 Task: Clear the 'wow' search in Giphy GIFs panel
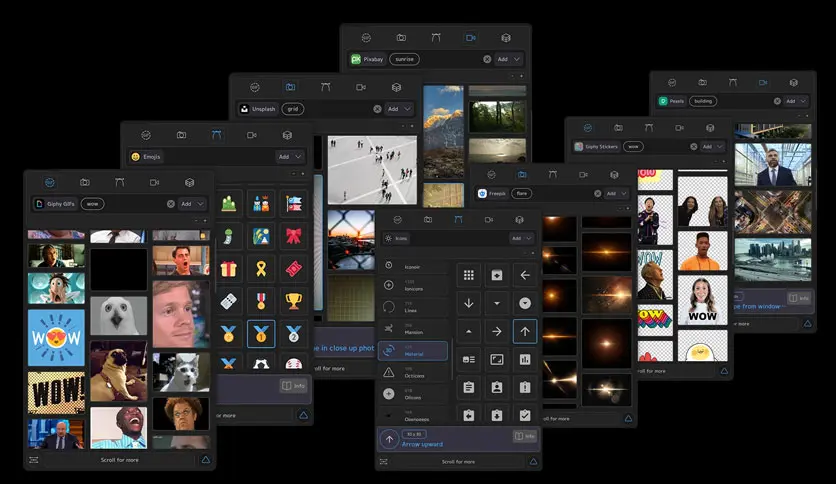[x=171, y=204]
